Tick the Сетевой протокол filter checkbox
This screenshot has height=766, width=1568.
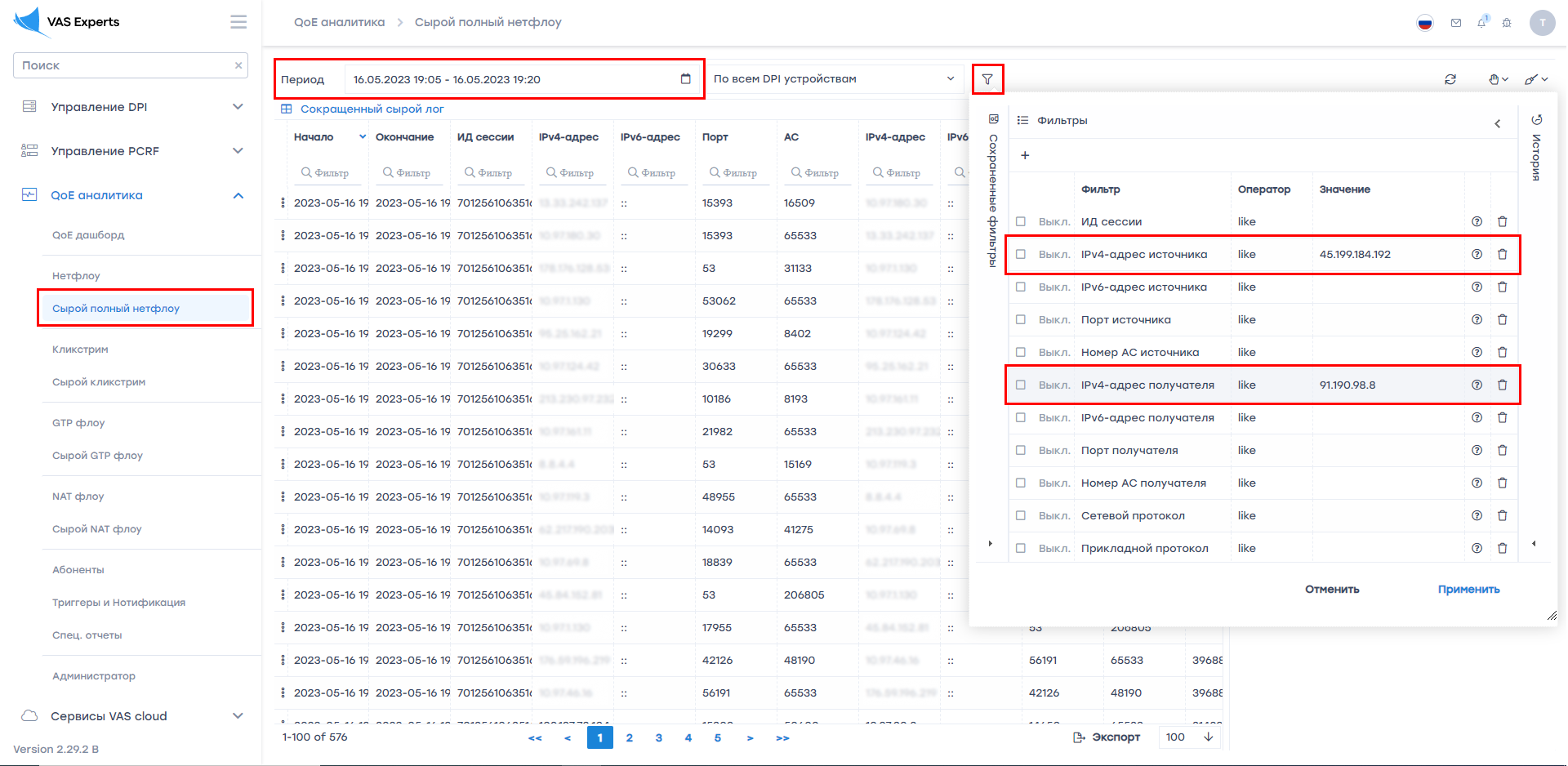[1021, 515]
